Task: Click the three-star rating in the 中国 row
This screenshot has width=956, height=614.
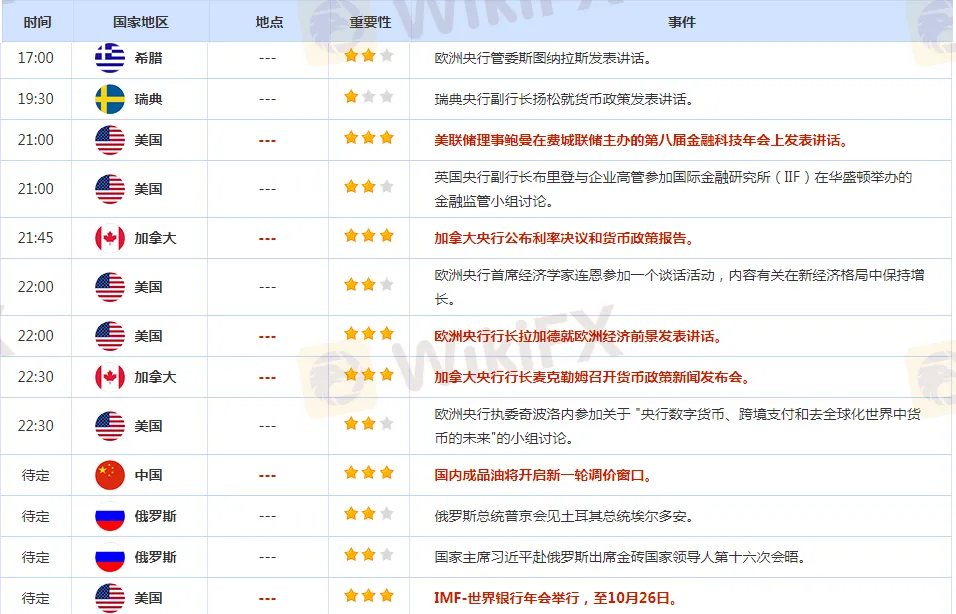Action: [369, 474]
